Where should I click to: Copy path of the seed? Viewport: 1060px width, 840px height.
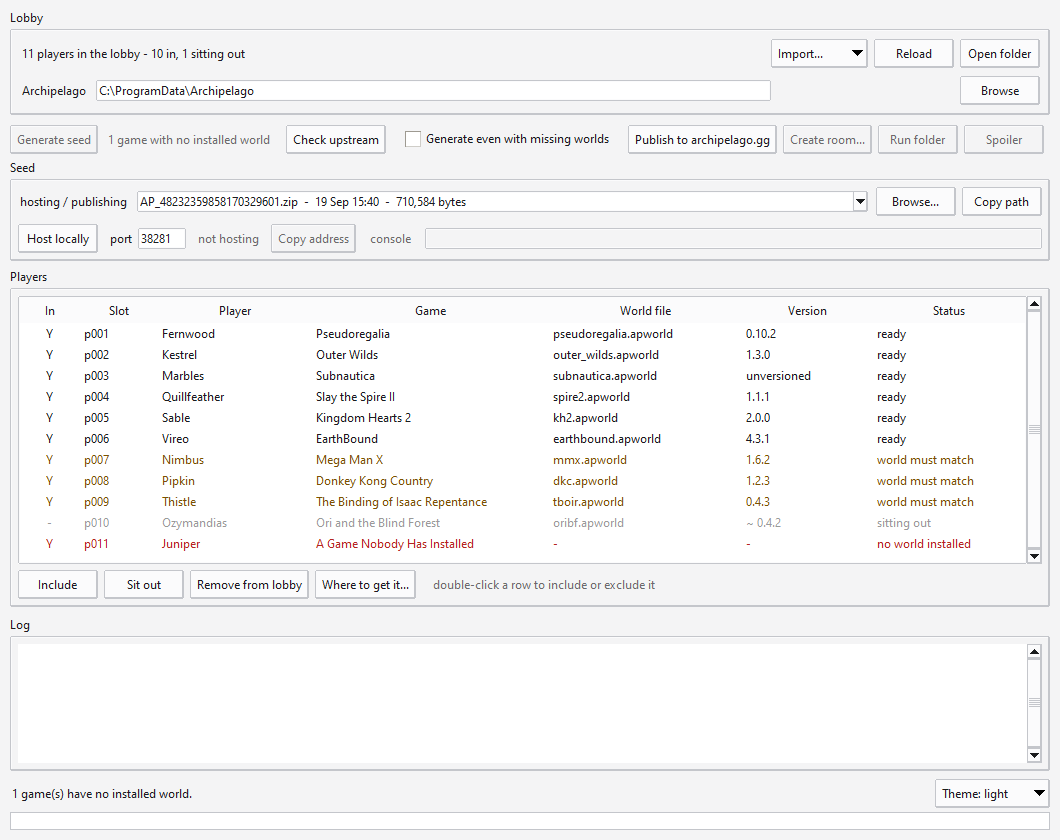(x=1001, y=201)
